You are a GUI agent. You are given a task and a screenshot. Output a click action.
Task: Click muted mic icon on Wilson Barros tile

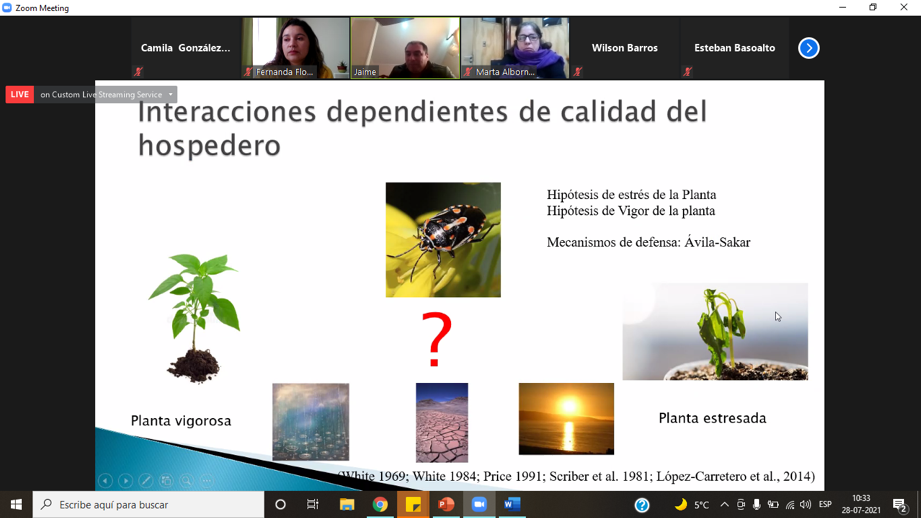577,72
